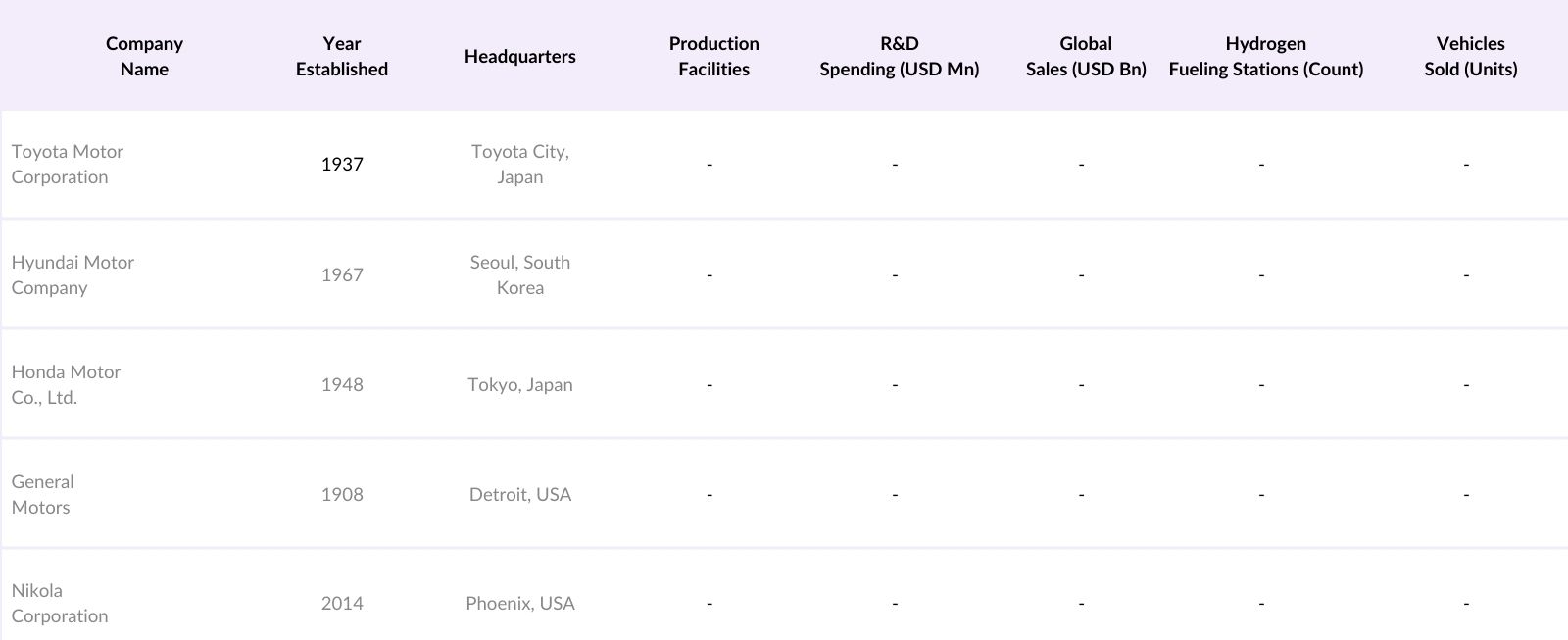Click the 1908 year established cell

342,495
